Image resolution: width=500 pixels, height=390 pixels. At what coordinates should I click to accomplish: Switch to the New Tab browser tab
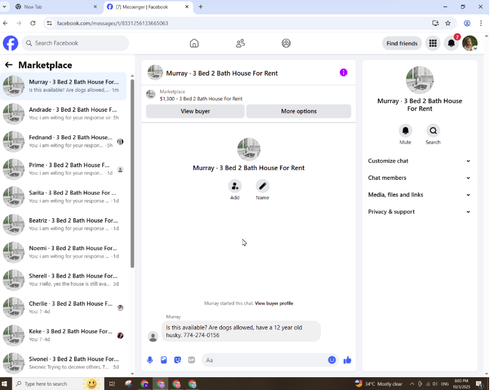coord(55,7)
